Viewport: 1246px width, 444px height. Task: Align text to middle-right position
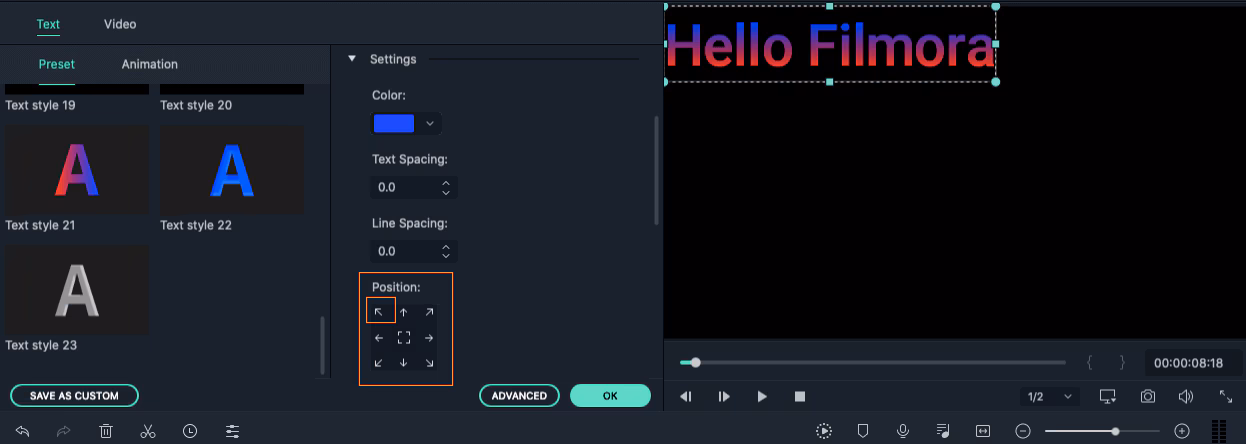point(428,338)
